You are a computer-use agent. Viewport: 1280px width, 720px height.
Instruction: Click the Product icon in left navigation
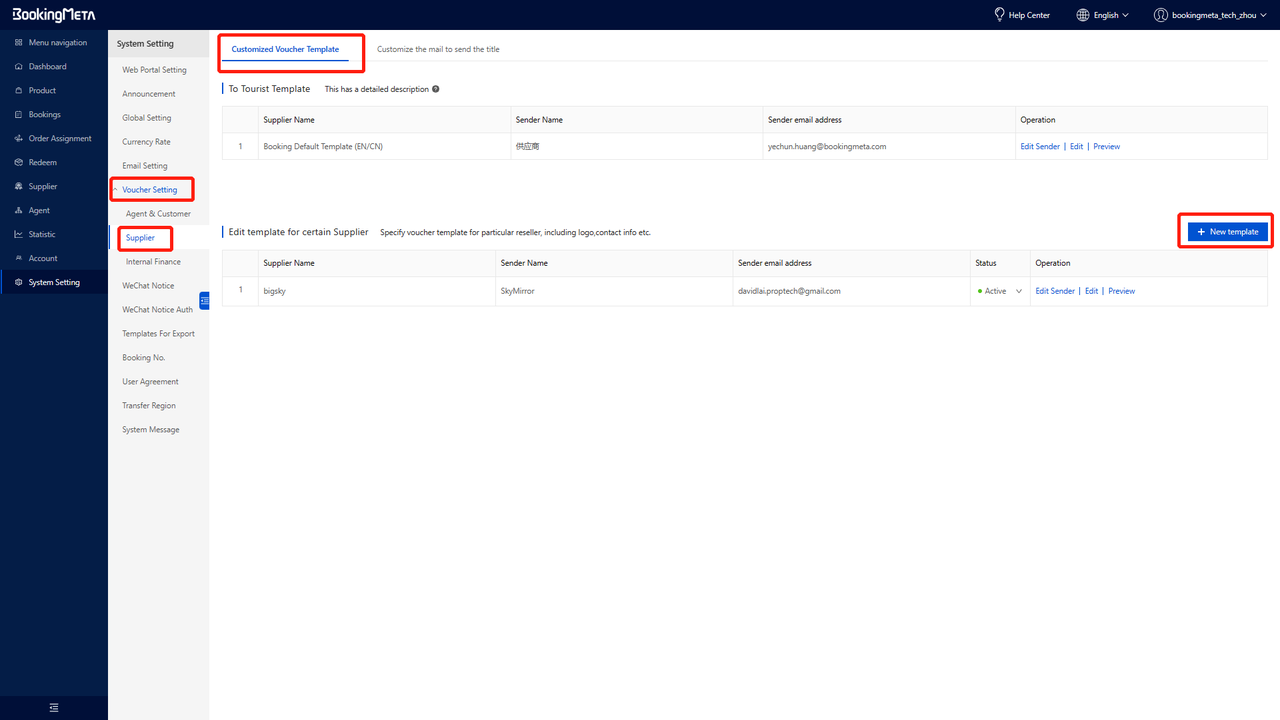point(18,91)
